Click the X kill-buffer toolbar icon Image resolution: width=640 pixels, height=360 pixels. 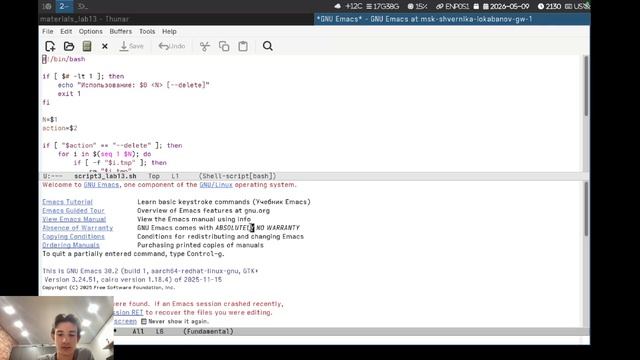pyautogui.click(x=105, y=47)
